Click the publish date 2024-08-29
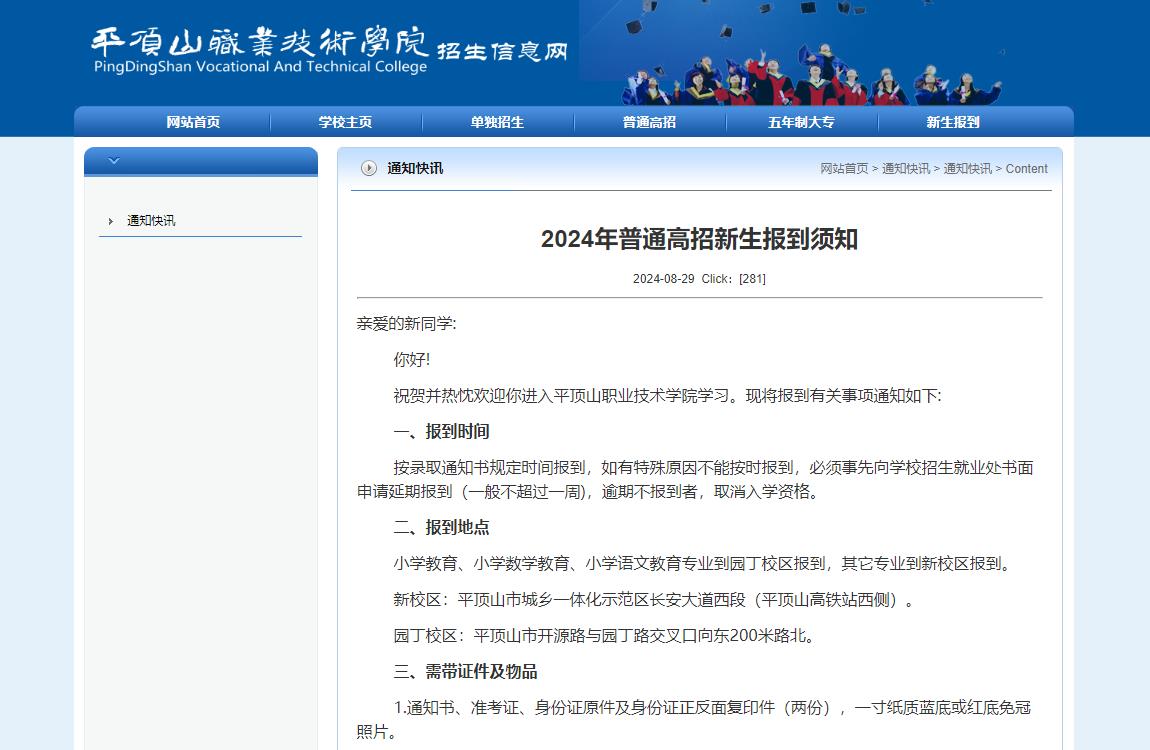This screenshot has height=750, width=1150. [663, 279]
